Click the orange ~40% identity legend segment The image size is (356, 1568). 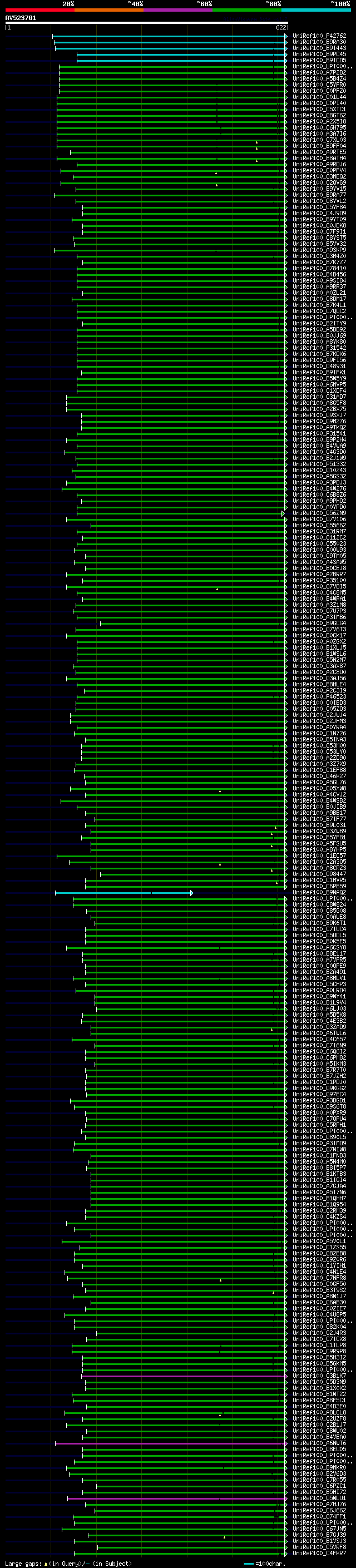point(109,10)
